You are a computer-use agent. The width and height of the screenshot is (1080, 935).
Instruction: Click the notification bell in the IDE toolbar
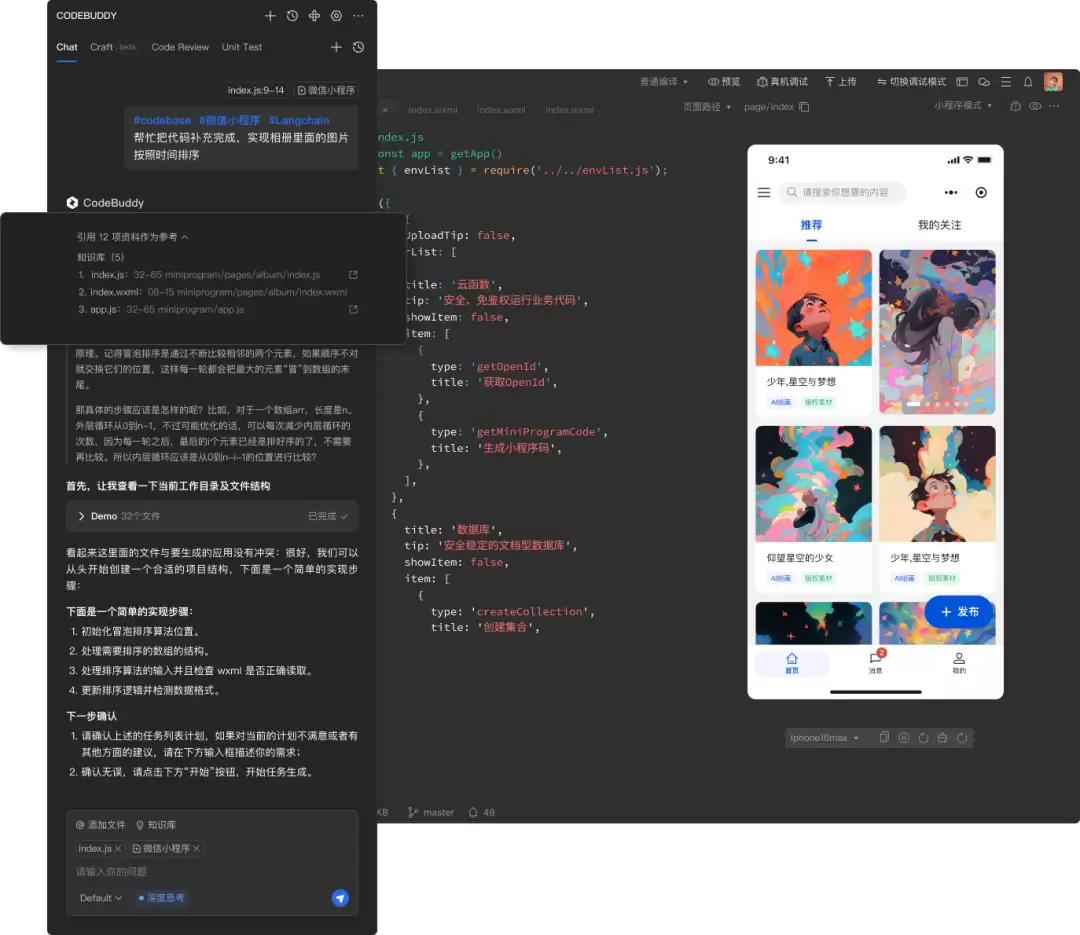click(x=1028, y=82)
